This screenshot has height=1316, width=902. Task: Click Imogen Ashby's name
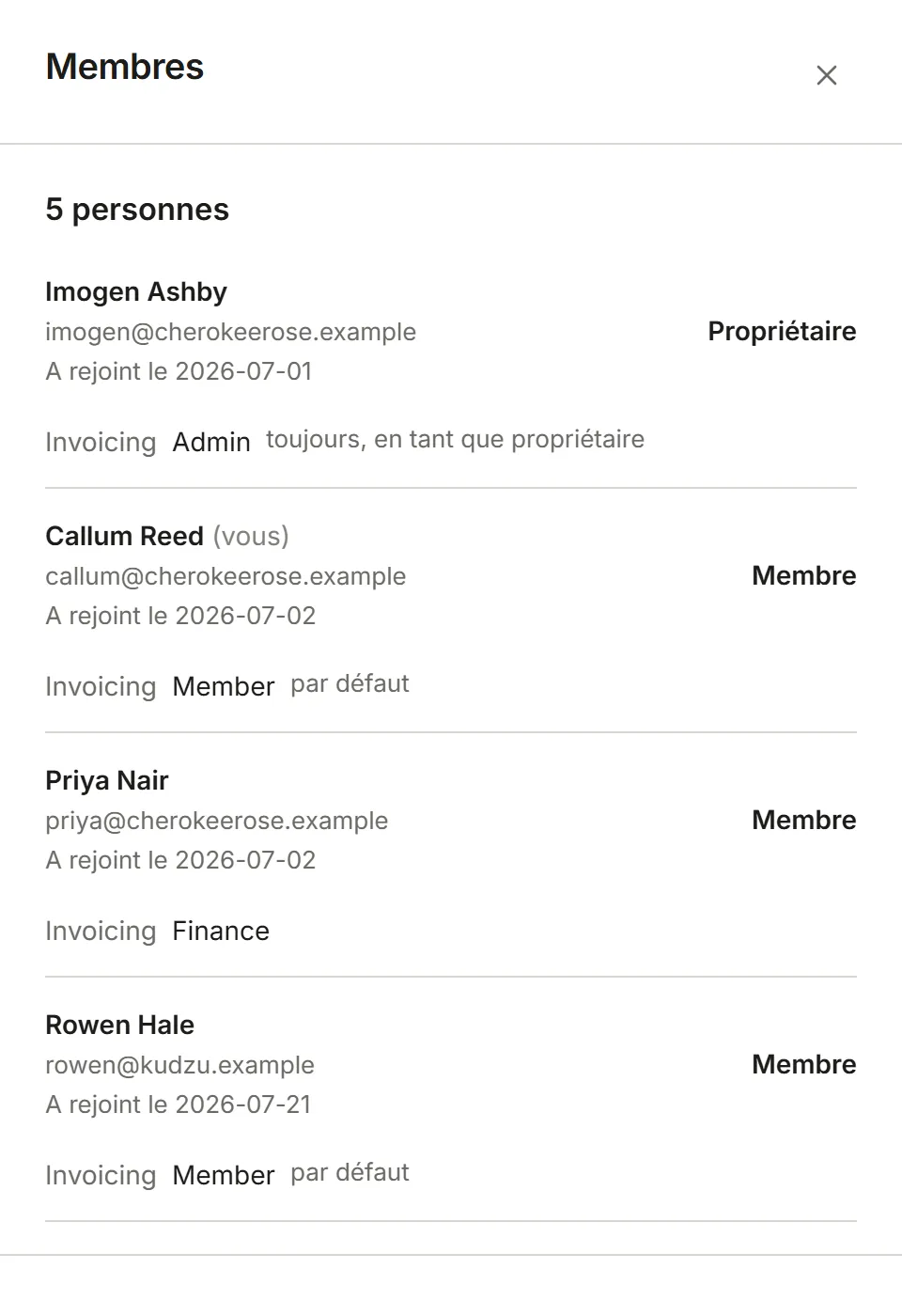pyautogui.click(x=136, y=291)
